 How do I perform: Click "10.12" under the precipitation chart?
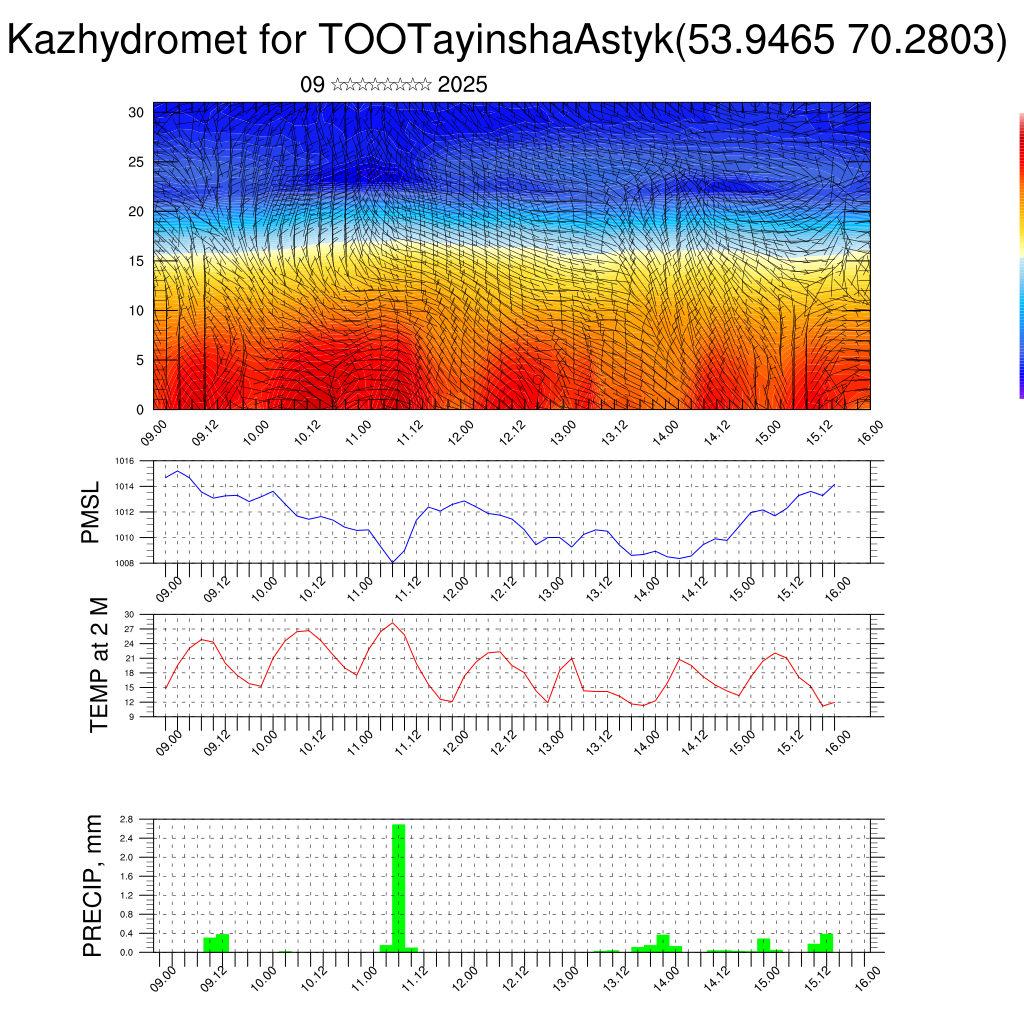(314, 979)
